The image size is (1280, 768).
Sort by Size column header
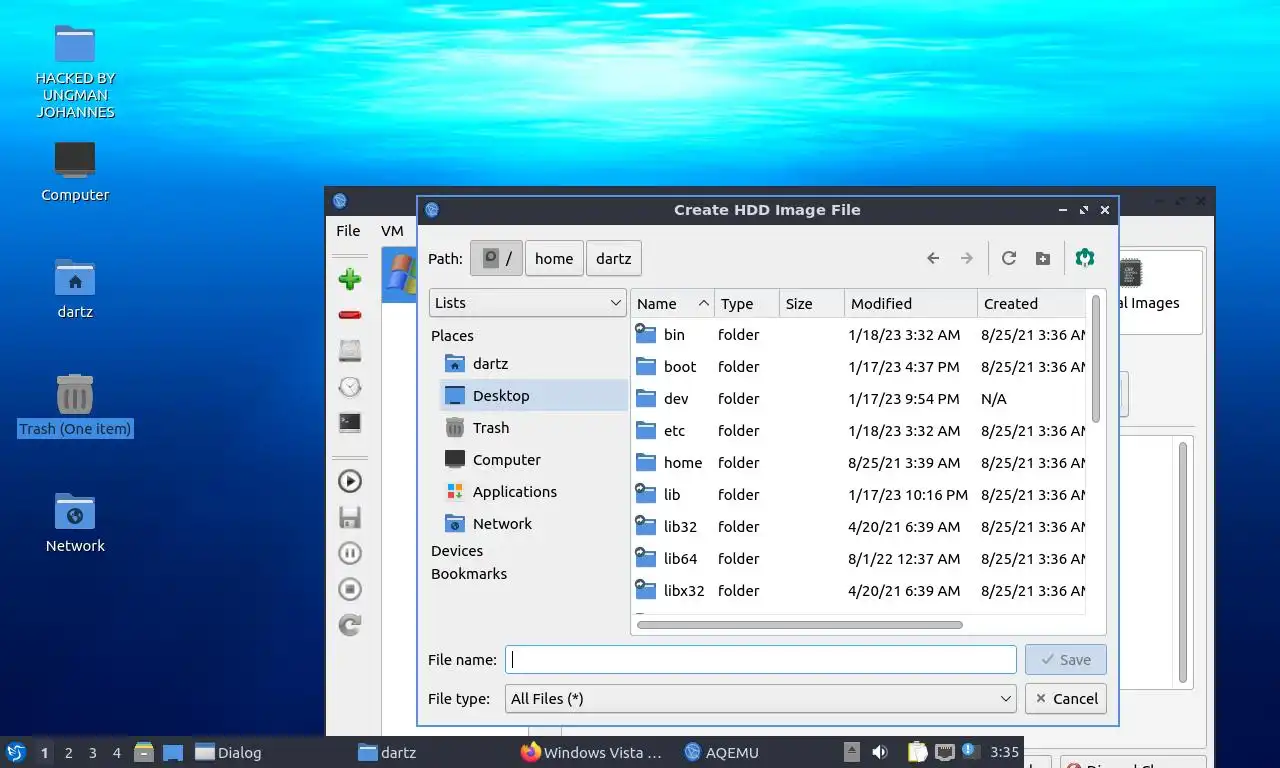(x=812, y=304)
